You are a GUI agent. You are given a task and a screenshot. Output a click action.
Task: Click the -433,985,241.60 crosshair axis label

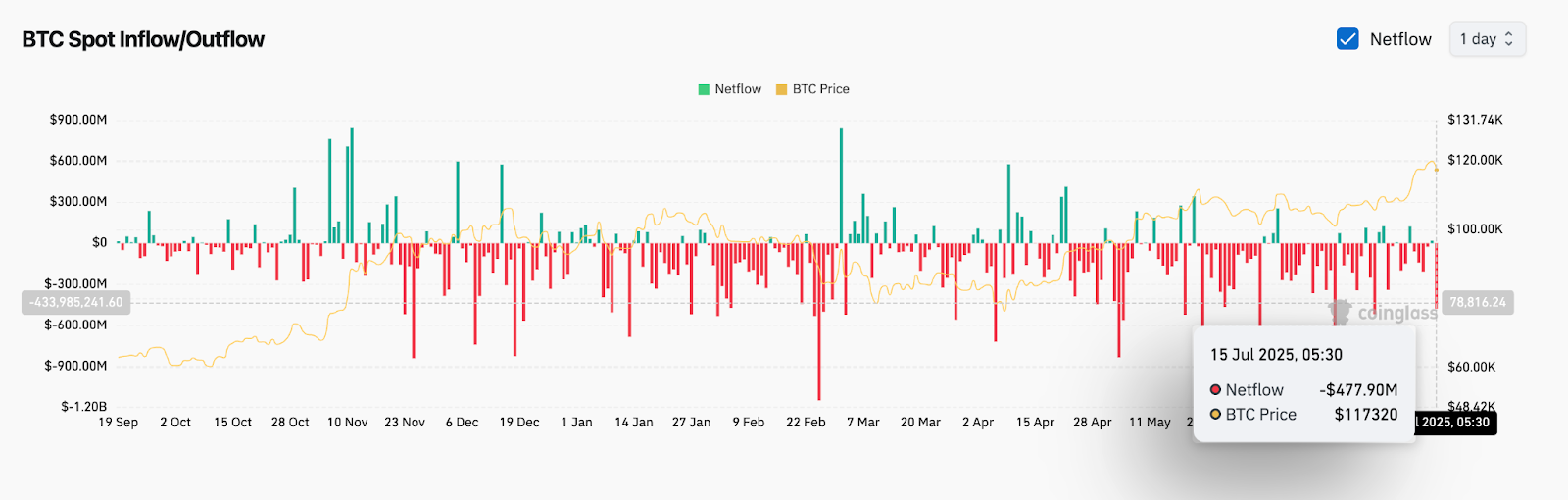[75, 303]
